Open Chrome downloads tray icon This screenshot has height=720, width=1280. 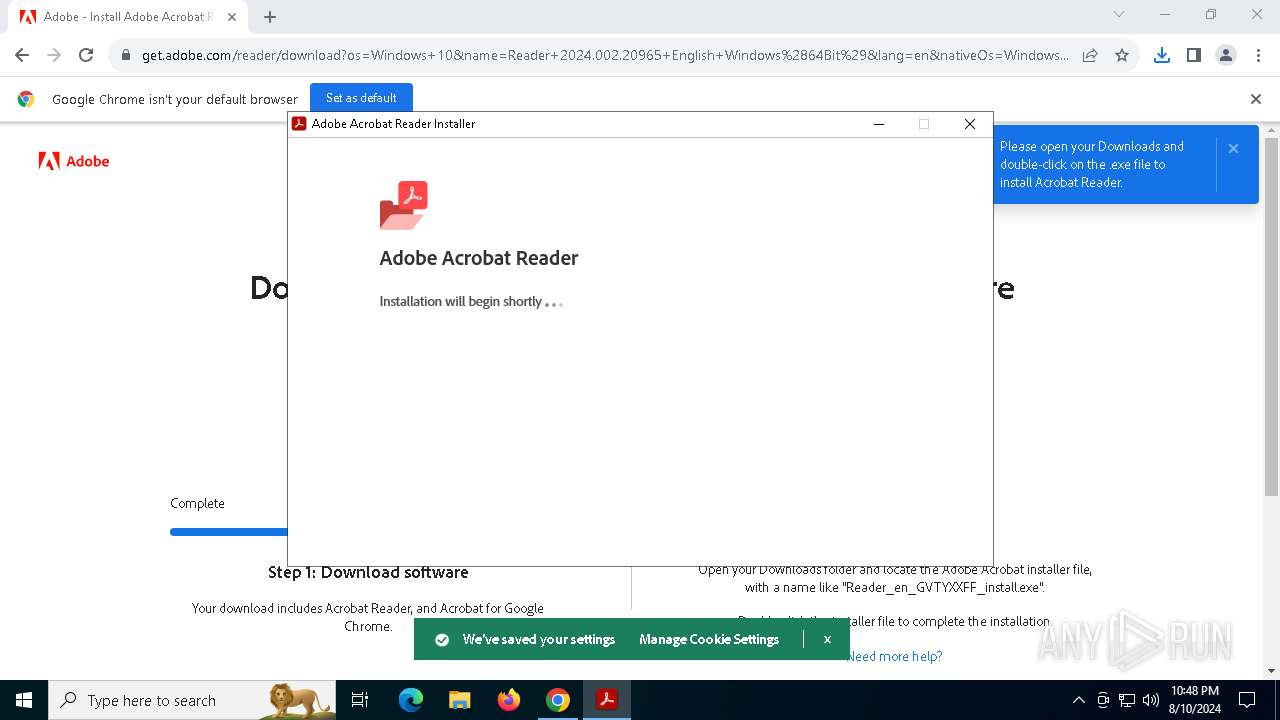click(x=1162, y=56)
